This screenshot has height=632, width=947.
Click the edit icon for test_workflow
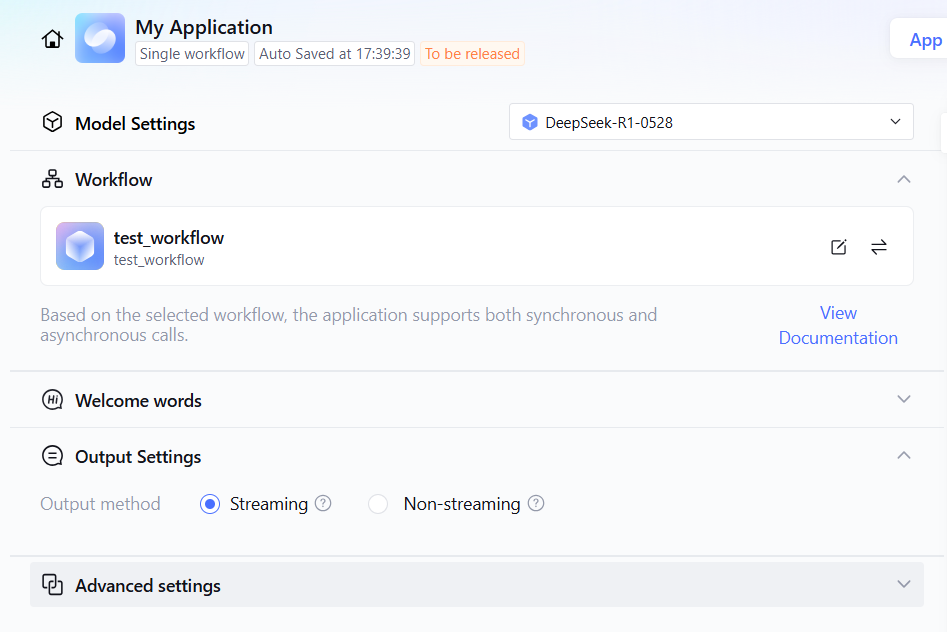839,247
